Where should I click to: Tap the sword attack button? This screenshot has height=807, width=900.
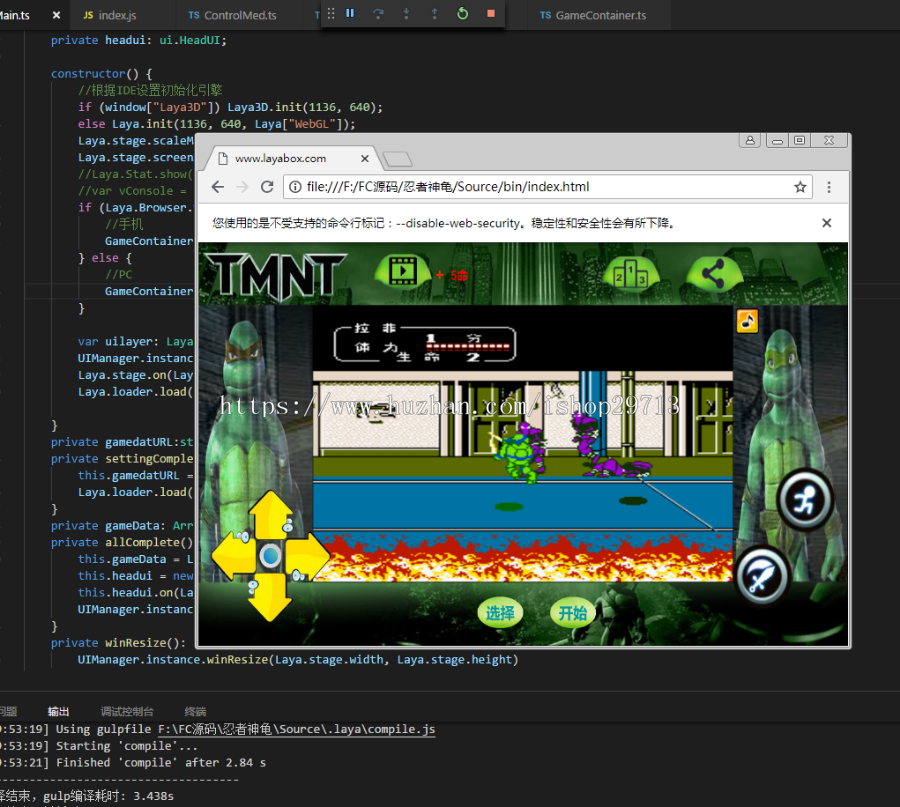(762, 576)
